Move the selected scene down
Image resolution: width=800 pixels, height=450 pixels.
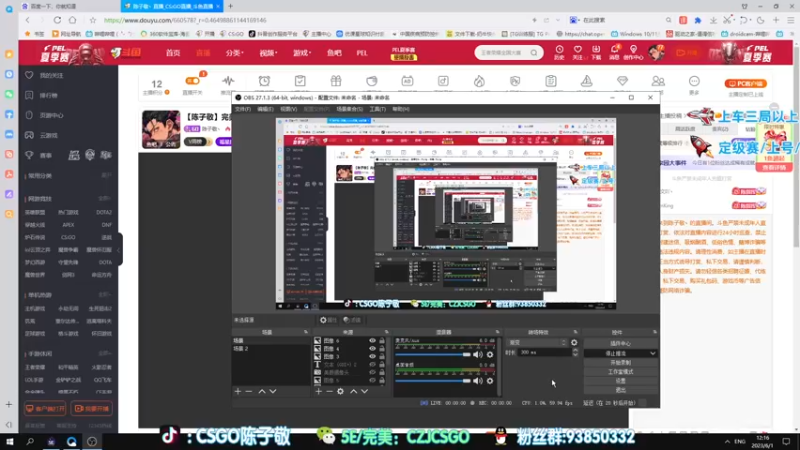point(273,391)
